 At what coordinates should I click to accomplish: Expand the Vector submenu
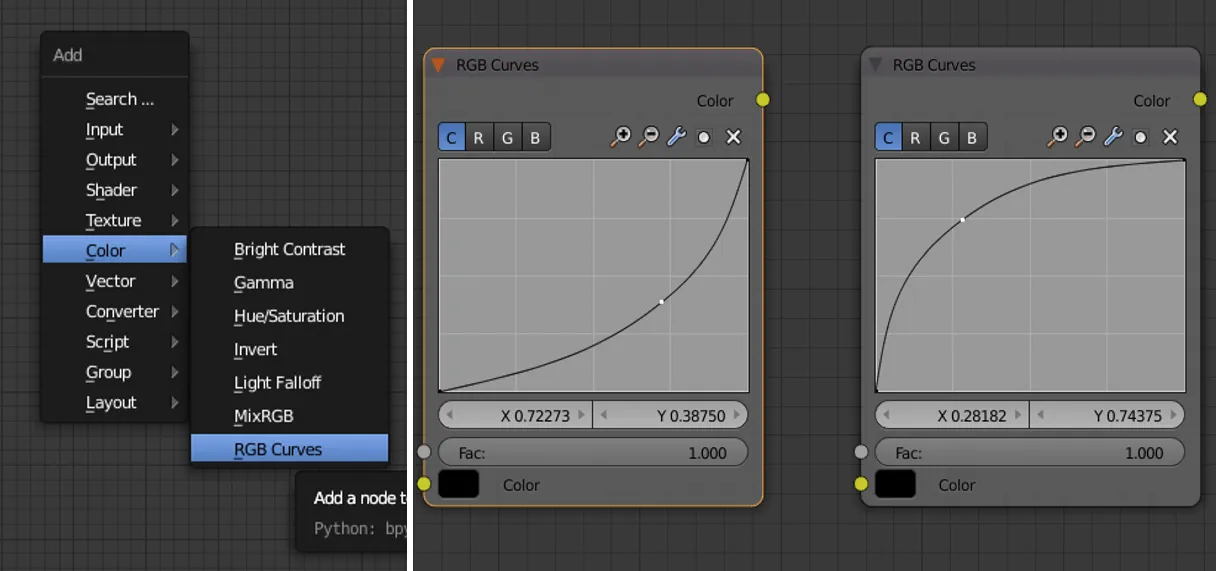(x=115, y=282)
